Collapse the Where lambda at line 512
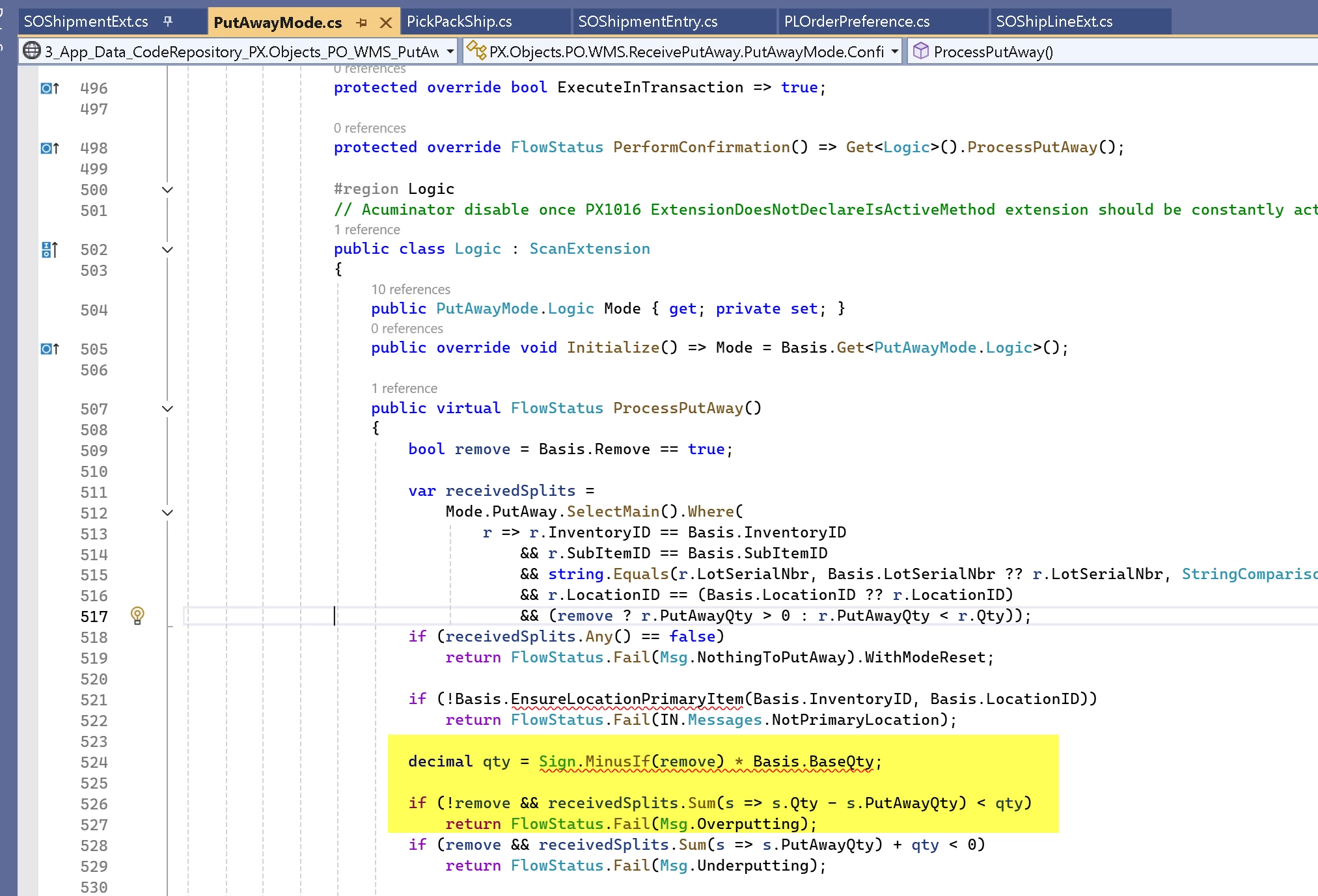1318x896 pixels. pyautogui.click(x=167, y=513)
